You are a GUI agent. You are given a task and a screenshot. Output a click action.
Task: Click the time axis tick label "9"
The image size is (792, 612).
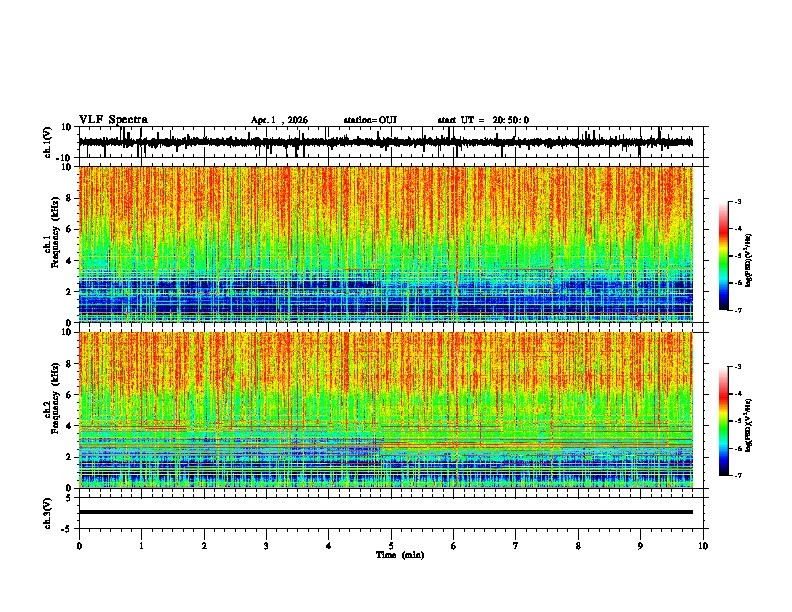(x=640, y=546)
